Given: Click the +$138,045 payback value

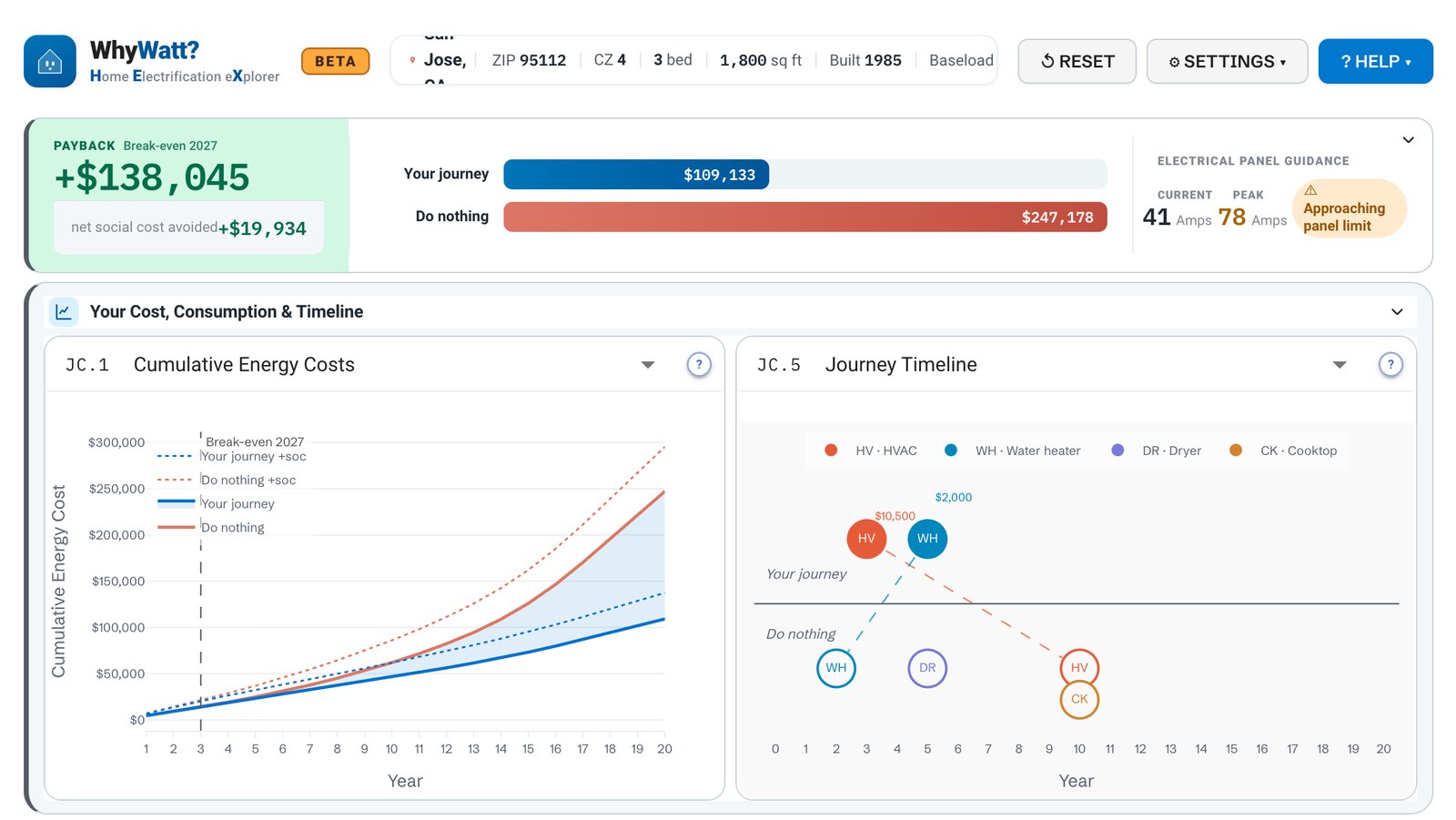Looking at the screenshot, I should pyautogui.click(x=152, y=177).
